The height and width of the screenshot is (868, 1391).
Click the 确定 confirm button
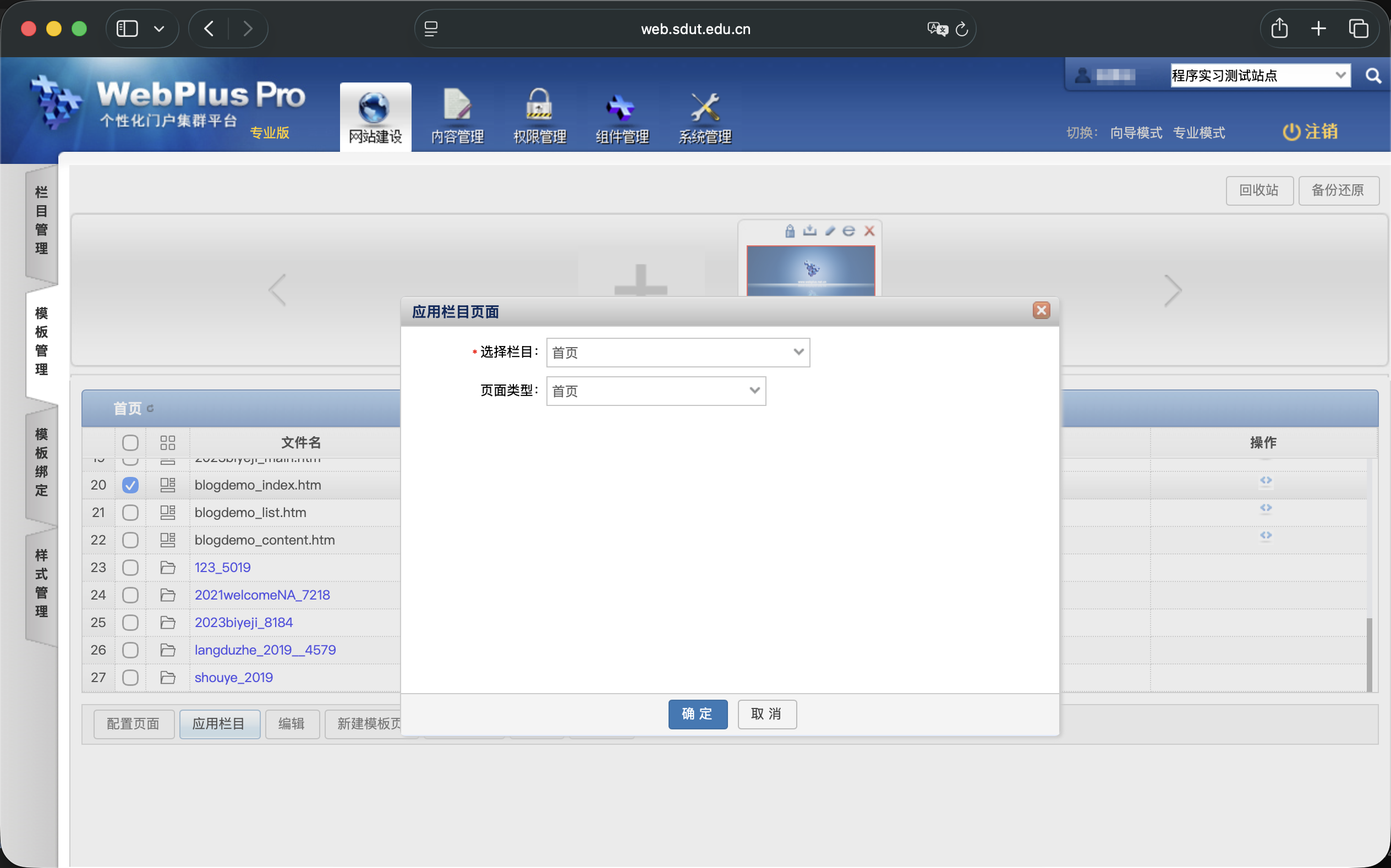click(x=697, y=714)
